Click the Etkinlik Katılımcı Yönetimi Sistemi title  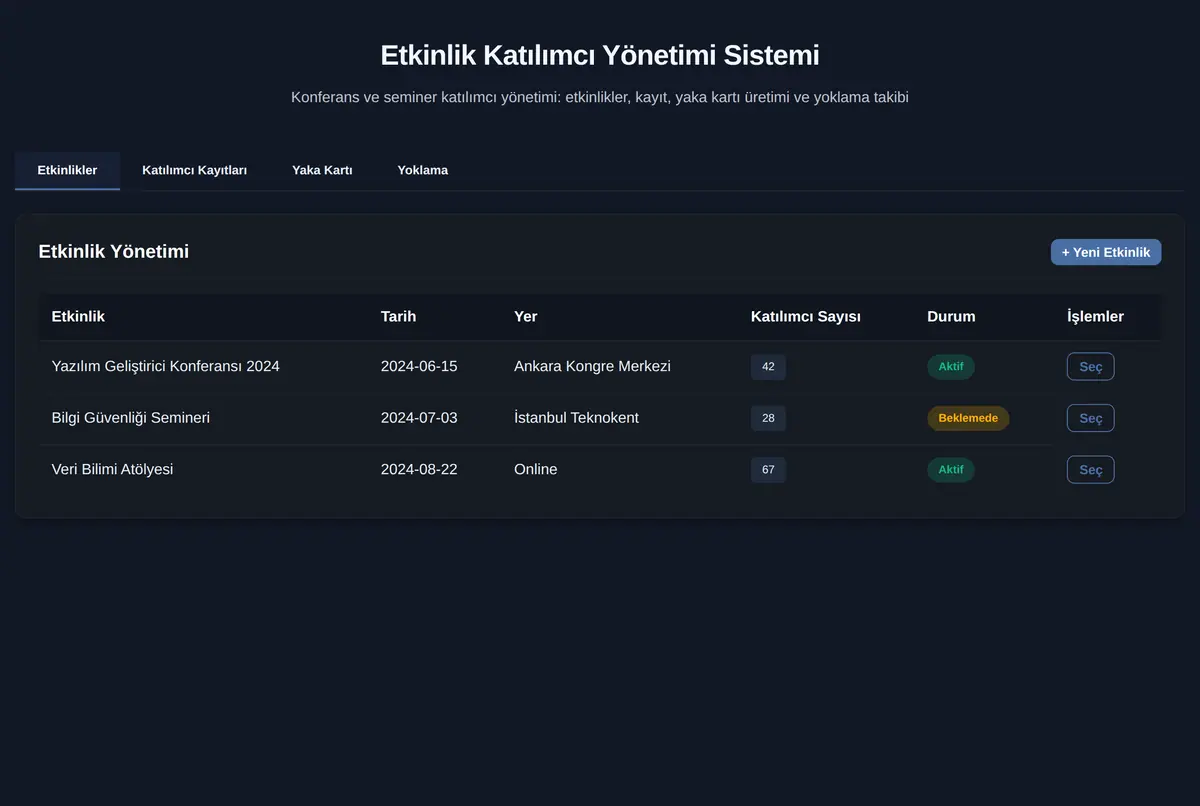pyautogui.click(x=600, y=55)
